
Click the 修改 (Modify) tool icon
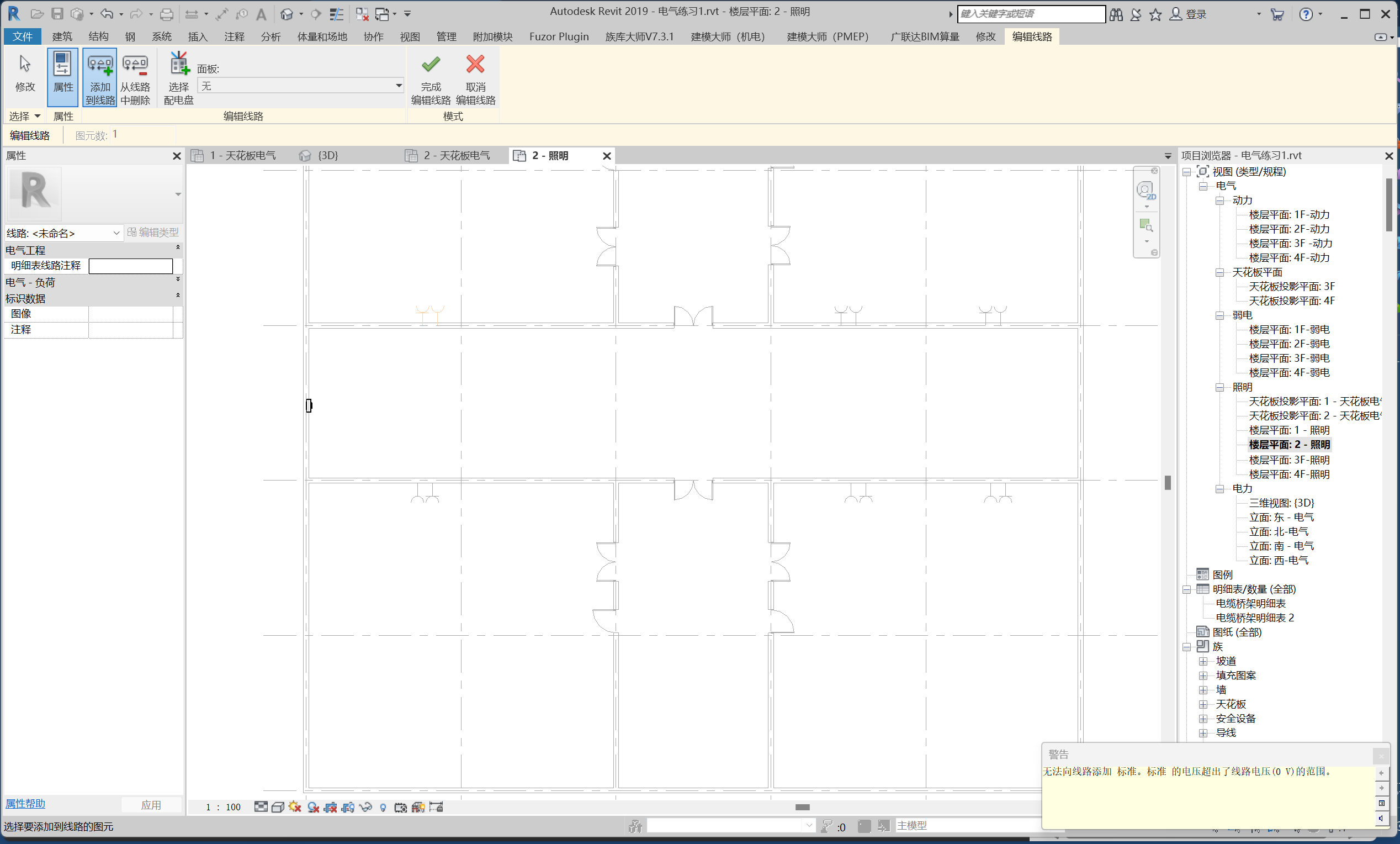tap(23, 75)
